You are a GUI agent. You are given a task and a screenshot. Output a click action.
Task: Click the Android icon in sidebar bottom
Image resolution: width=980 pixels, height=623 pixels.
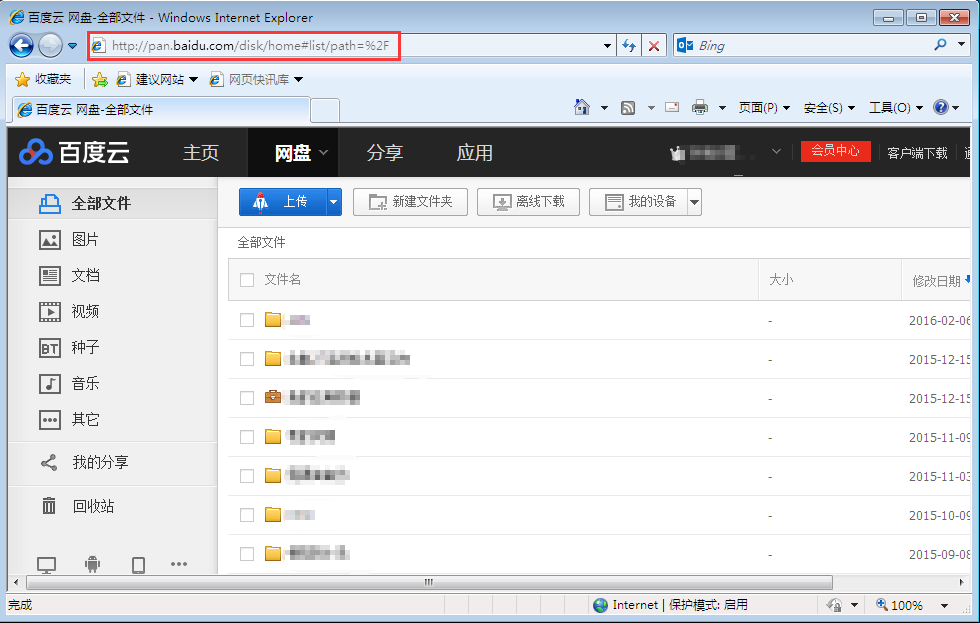point(92,564)
